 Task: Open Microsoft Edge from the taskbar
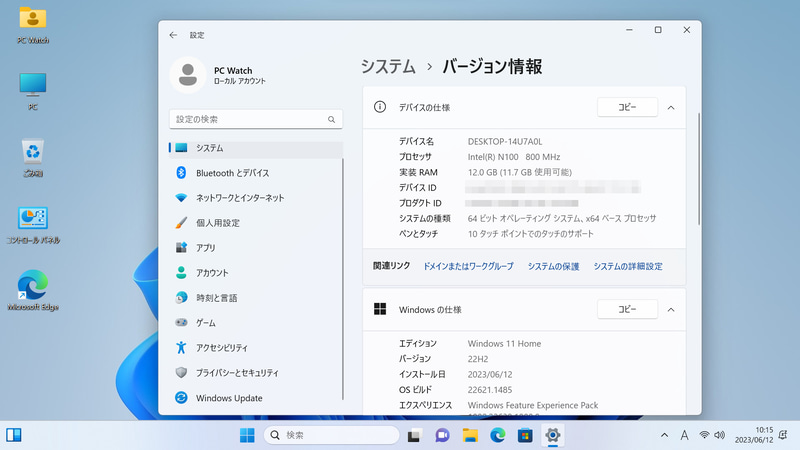pyautogui.click(x=497, y=435)
